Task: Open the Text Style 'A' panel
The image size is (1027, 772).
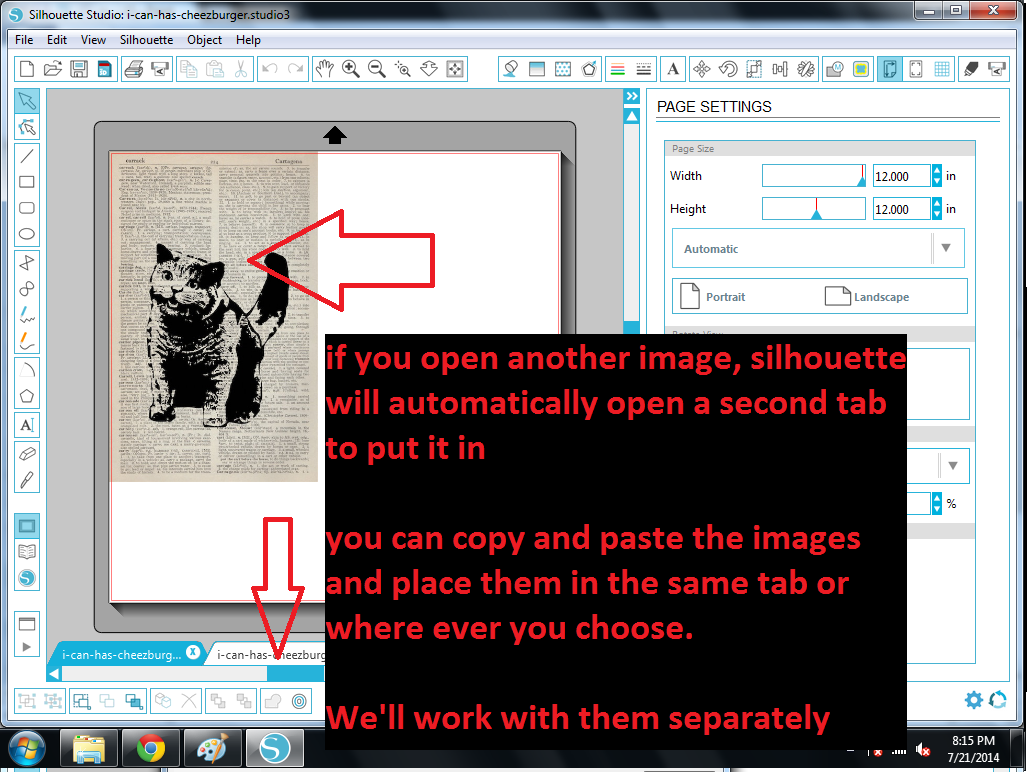Action: pyautogui.click(x=673, y=69)
